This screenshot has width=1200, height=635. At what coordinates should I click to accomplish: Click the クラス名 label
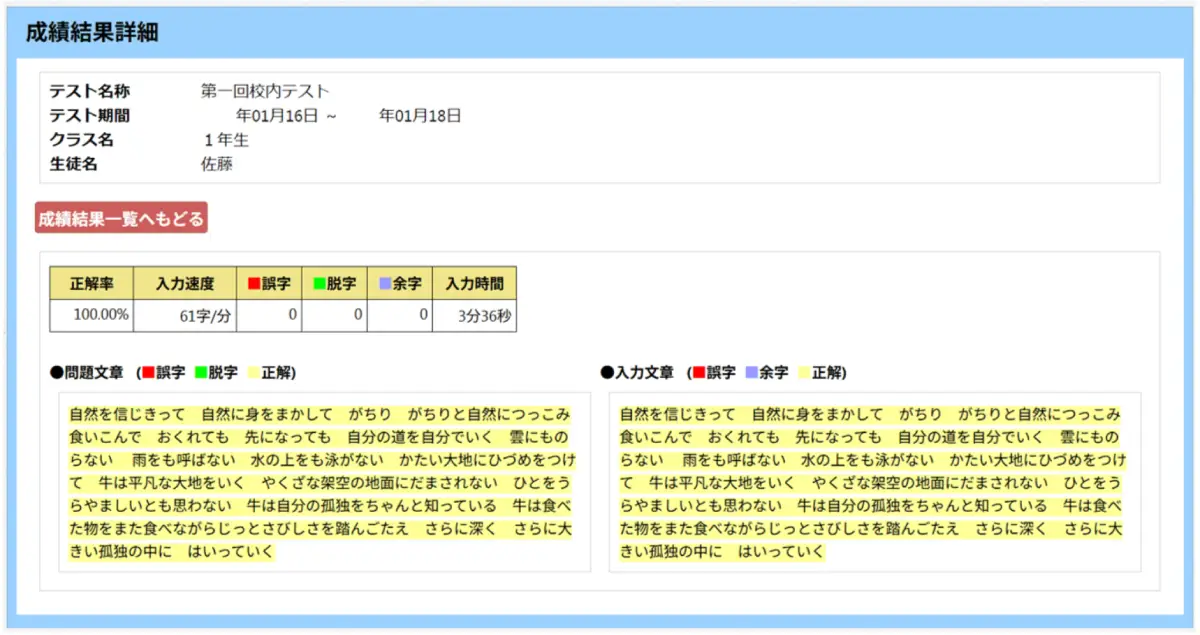pos(82,140)
